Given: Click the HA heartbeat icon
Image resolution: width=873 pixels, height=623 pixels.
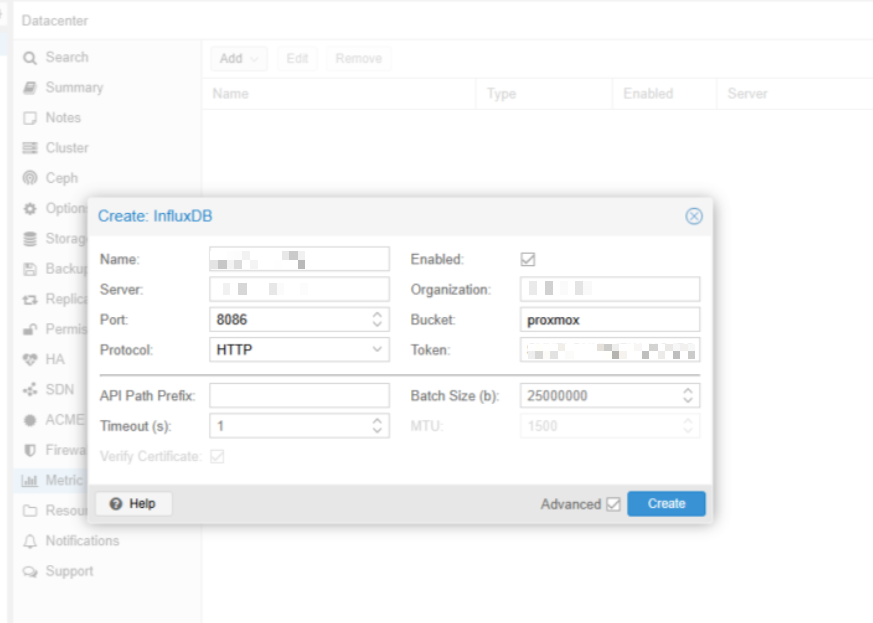Looking at the screenshot, I should point(30,360).
